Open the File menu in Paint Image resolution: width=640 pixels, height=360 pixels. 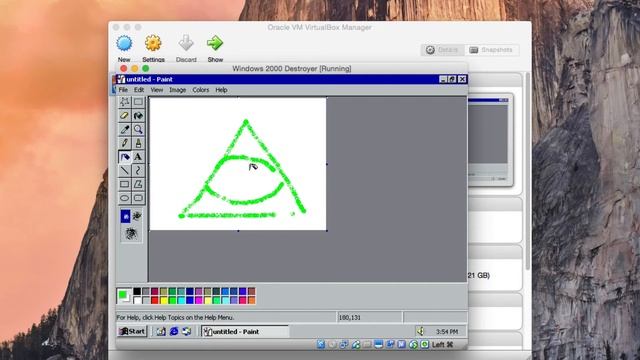(x=123, y=90)
